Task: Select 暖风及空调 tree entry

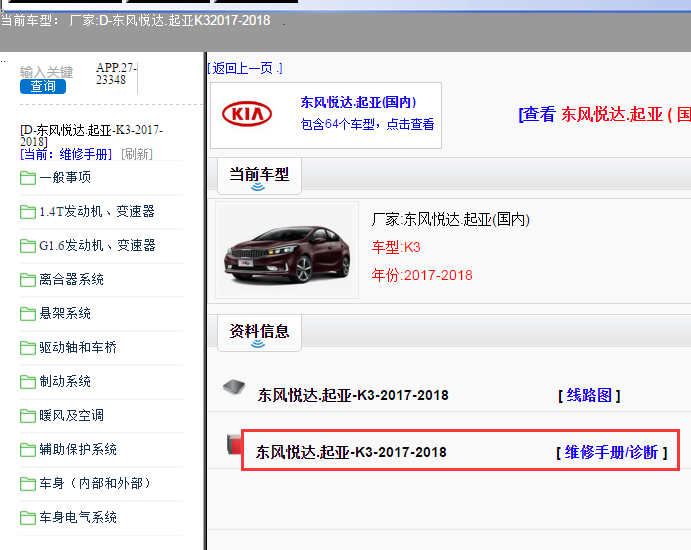Action: click(71, 415)
